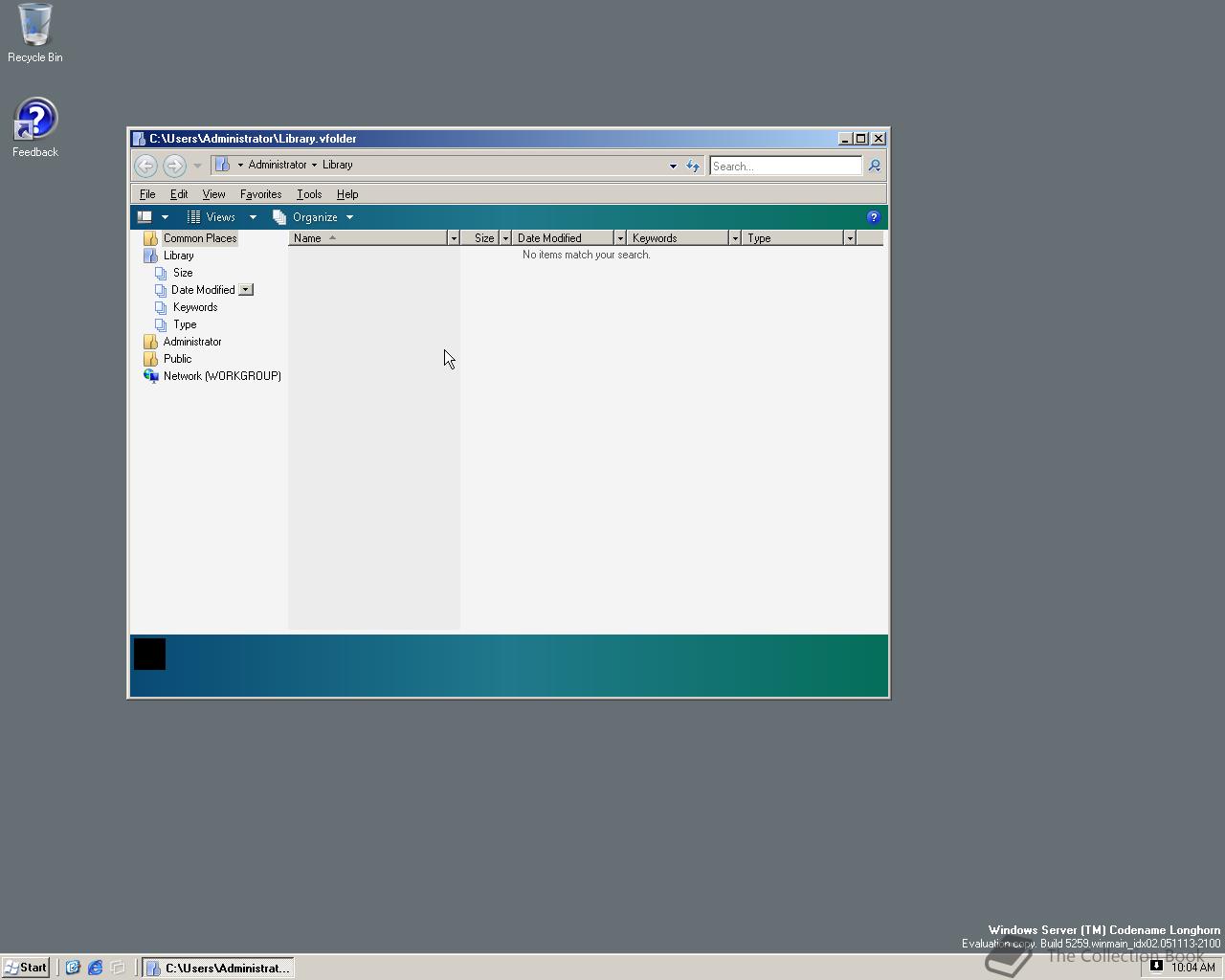Select Common Places in navigation tree

tap(200, 238)
